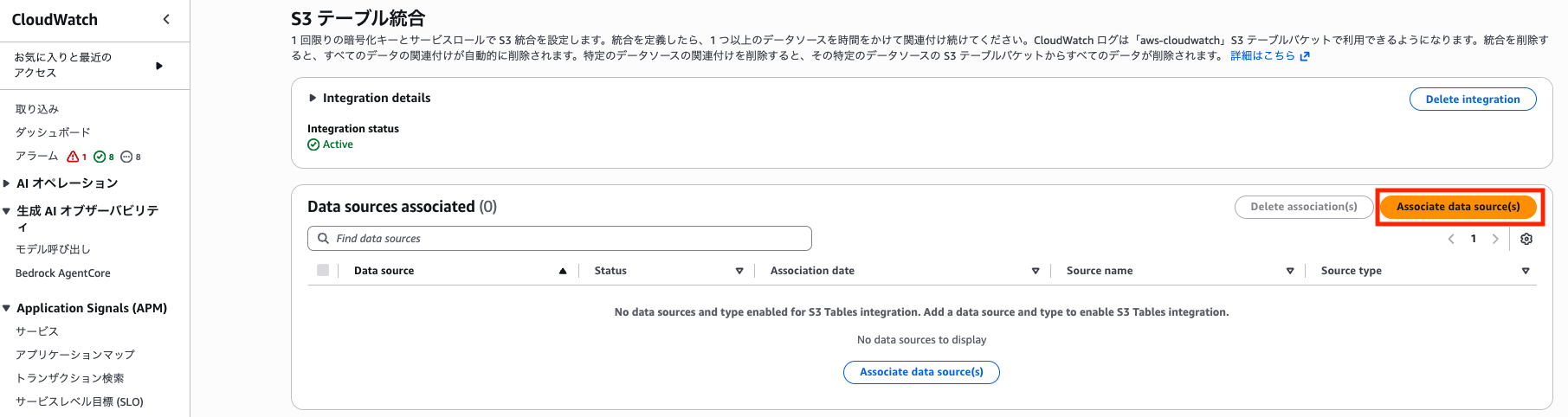Click the No data sources to display text

click(921, 340)
